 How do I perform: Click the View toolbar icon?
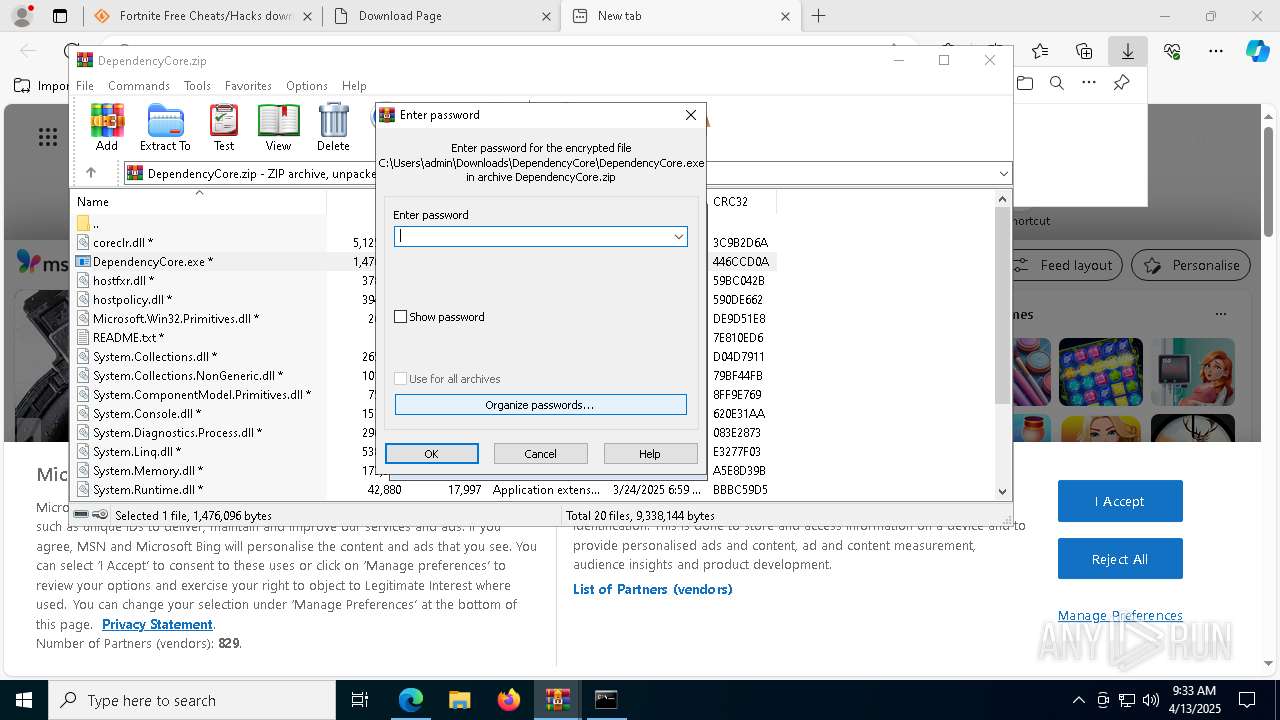278,127
